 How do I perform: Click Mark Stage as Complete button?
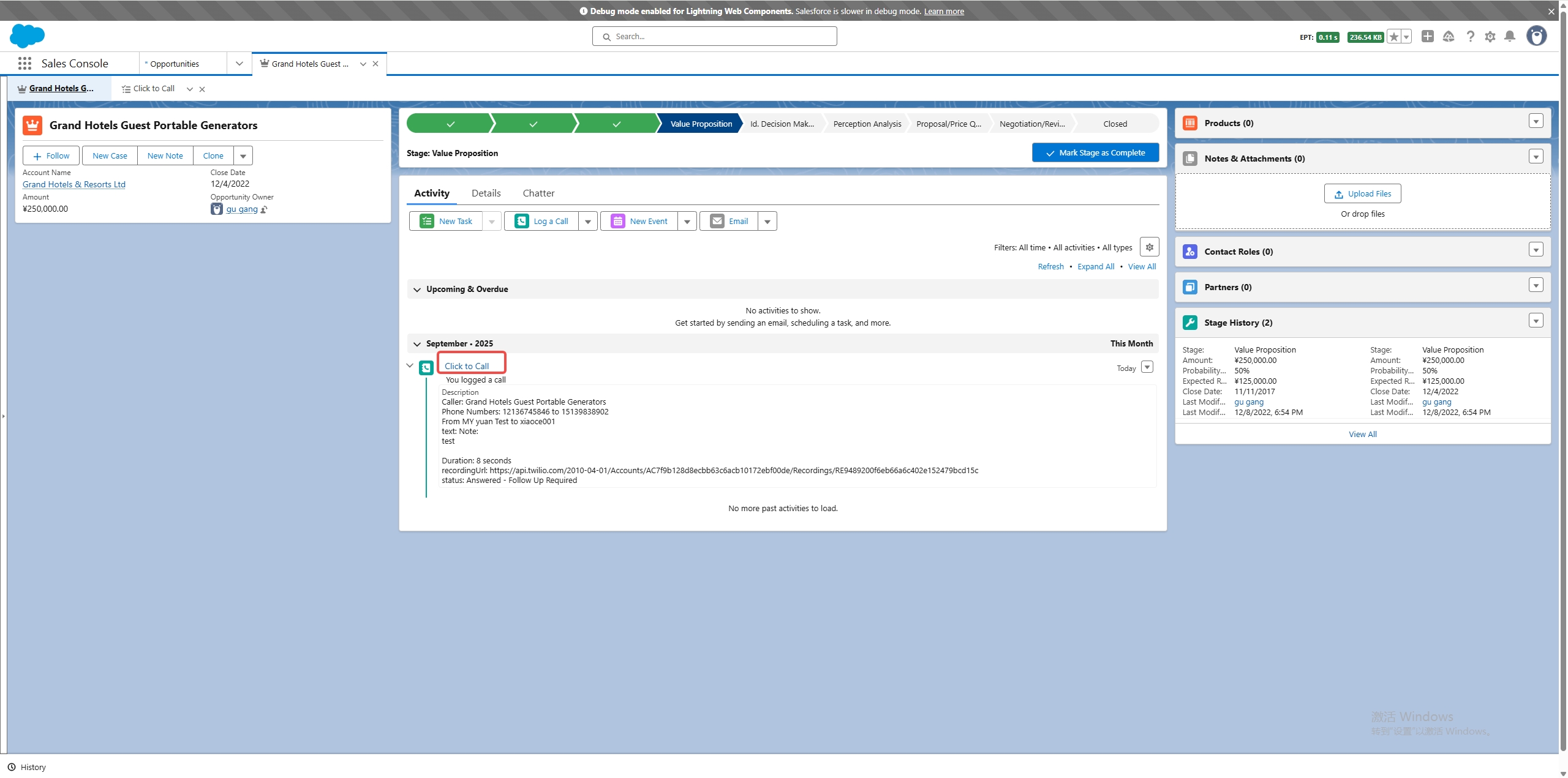click(x=1095, y=153)
